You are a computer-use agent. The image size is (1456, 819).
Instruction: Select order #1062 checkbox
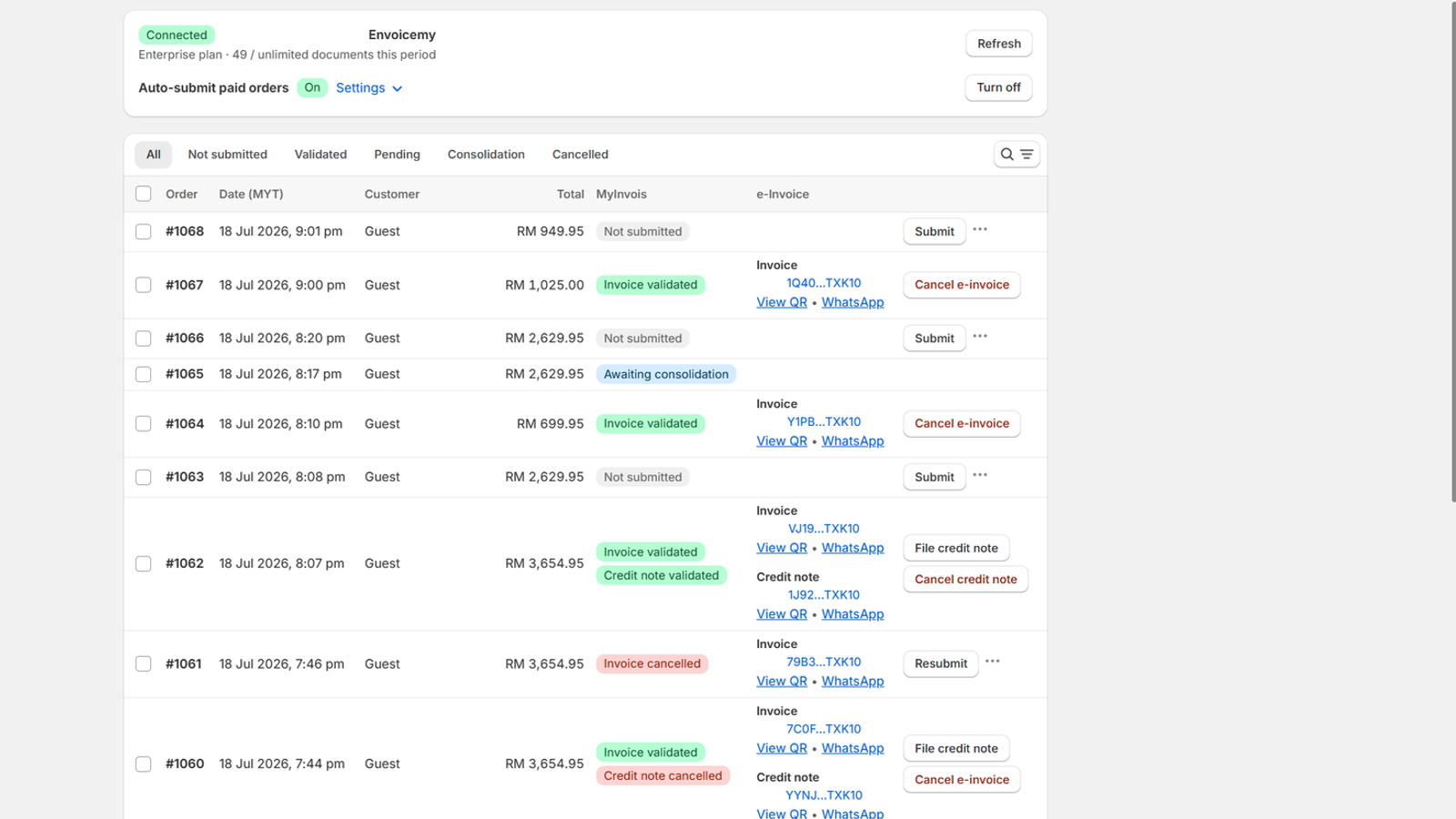tap(144, 563)
